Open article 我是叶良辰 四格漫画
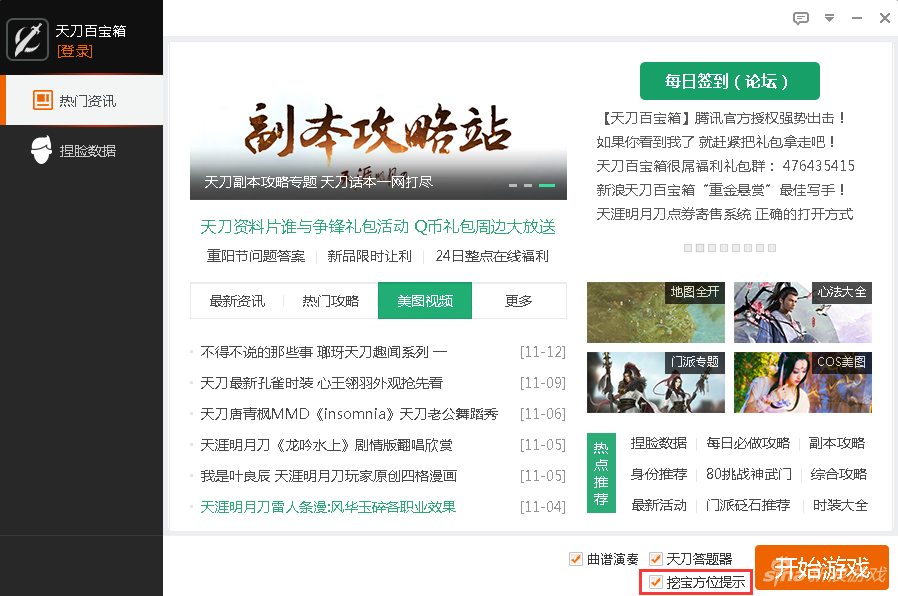Viewport: 898px width, 596px height. tap(329, 476)
